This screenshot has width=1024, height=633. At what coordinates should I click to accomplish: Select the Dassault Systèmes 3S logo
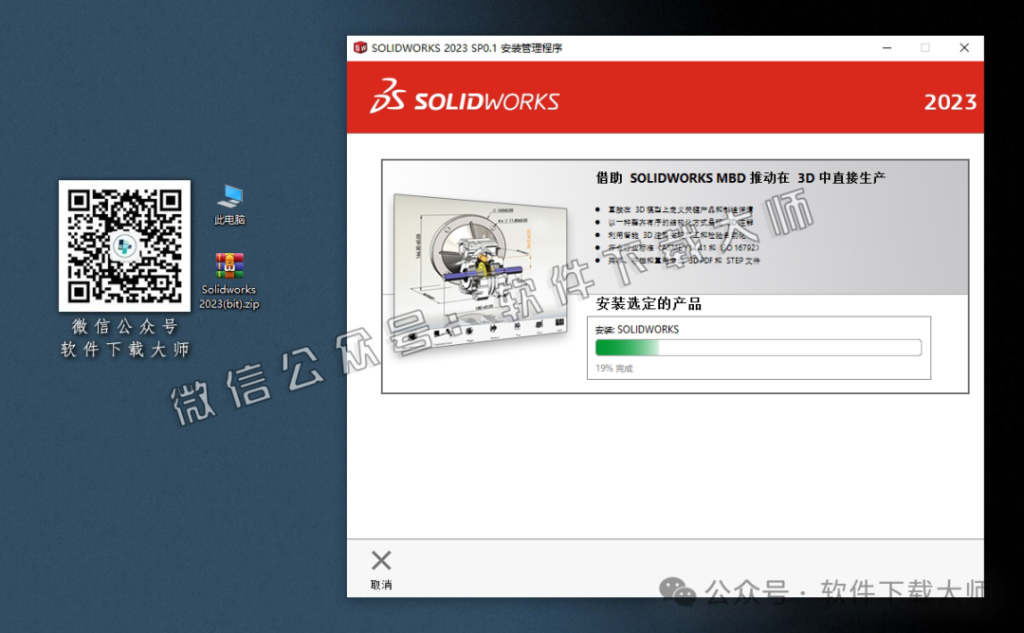point(391,98)
